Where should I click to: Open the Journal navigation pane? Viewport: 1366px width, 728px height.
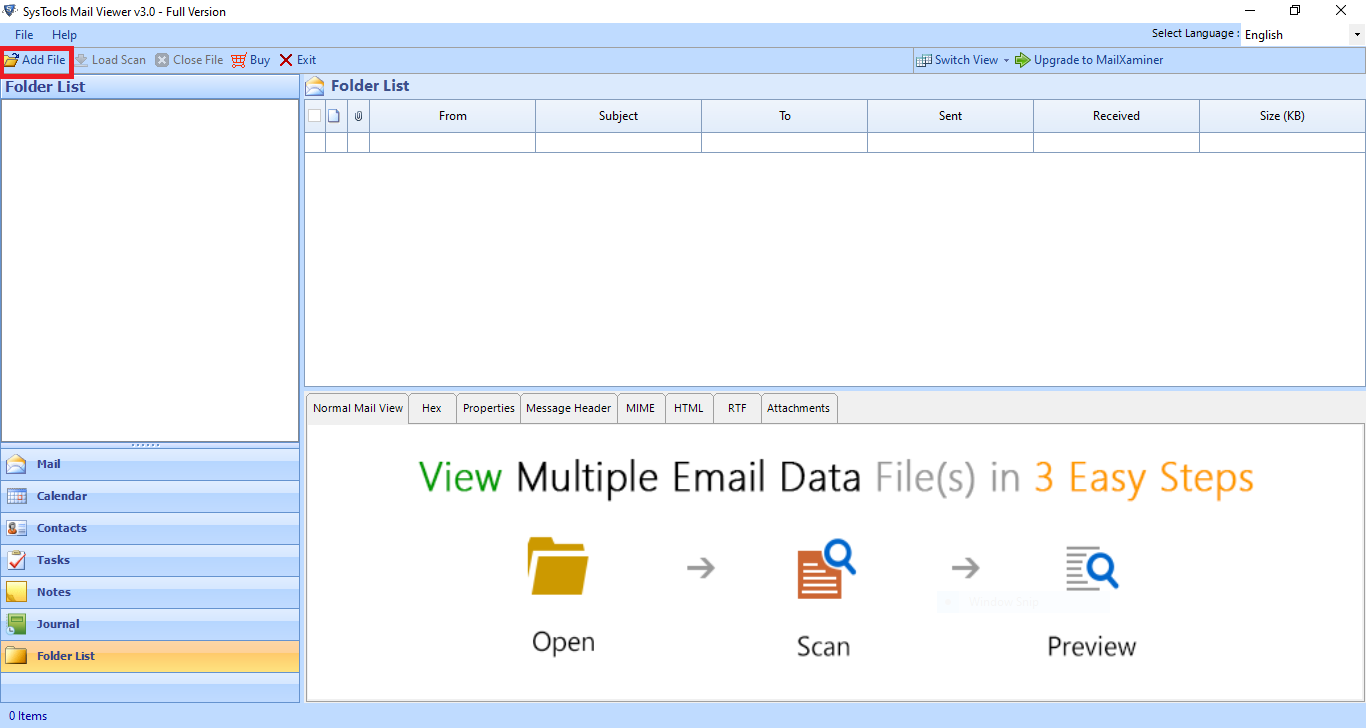pos(150,624)
